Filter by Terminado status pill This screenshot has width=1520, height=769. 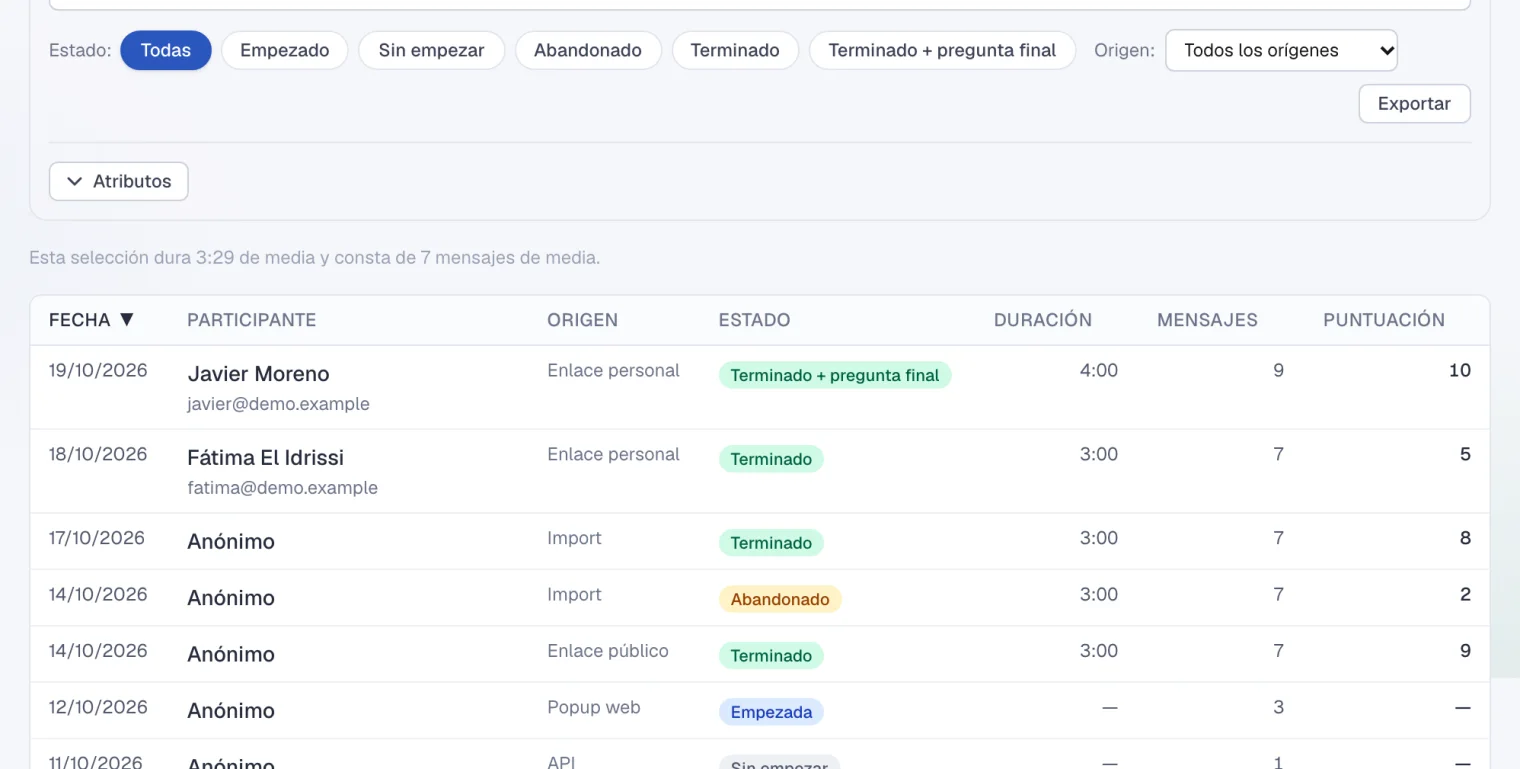(x=735, y=50)
